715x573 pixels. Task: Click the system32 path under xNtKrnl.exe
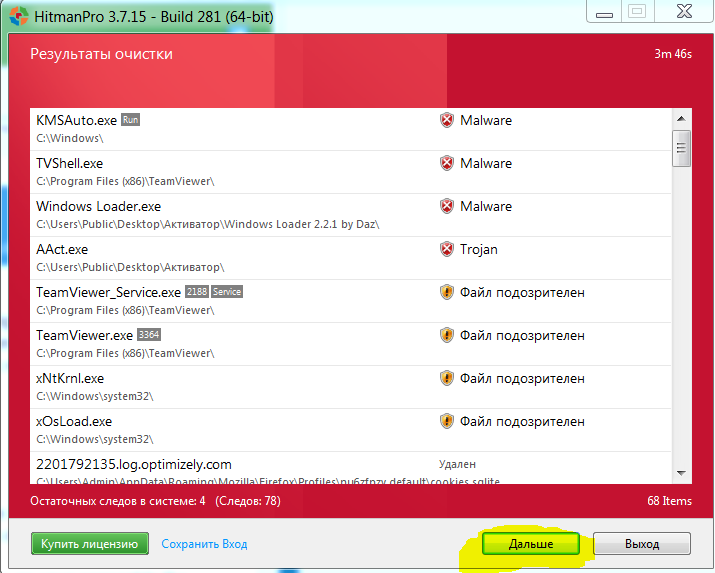95,396
